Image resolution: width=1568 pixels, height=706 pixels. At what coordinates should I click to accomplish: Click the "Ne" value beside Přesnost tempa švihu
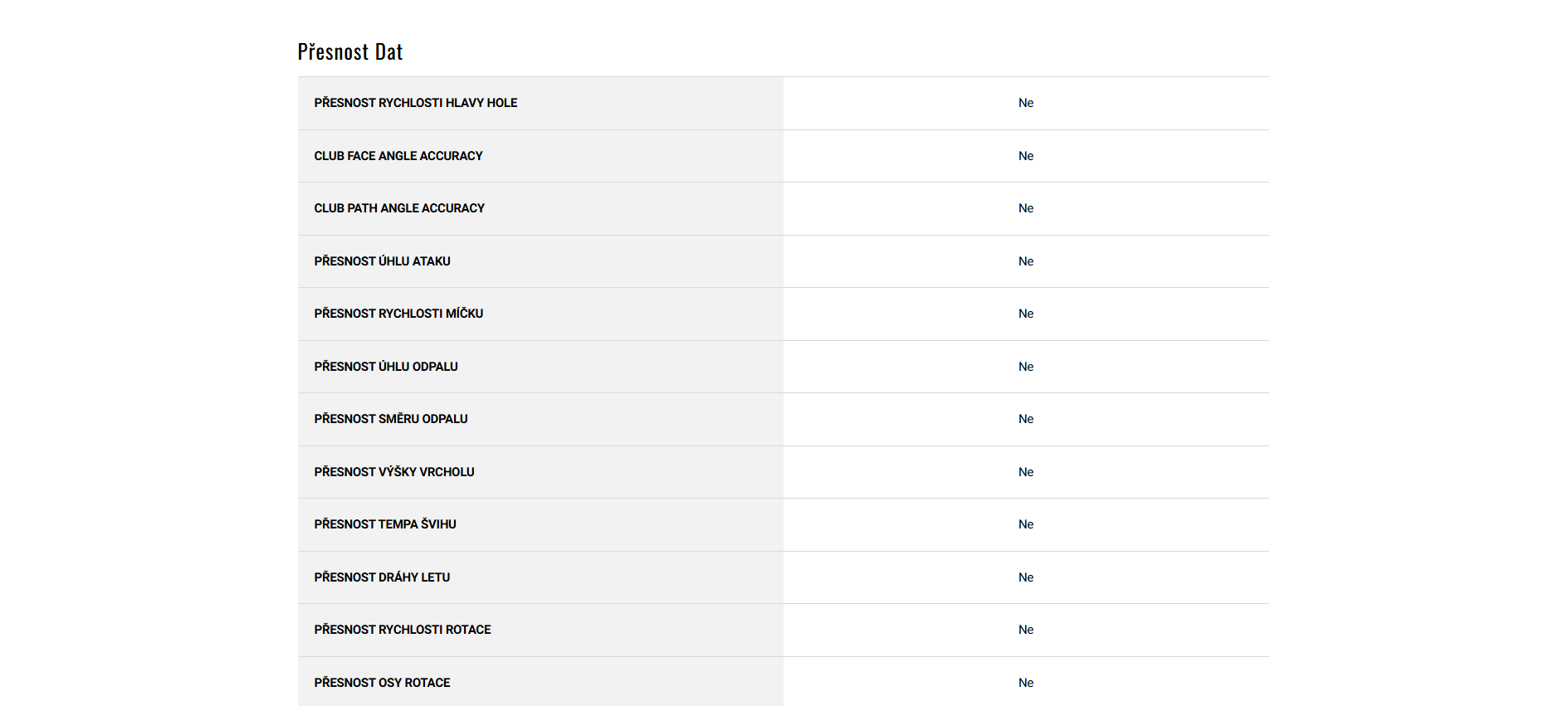(1026, 524)
